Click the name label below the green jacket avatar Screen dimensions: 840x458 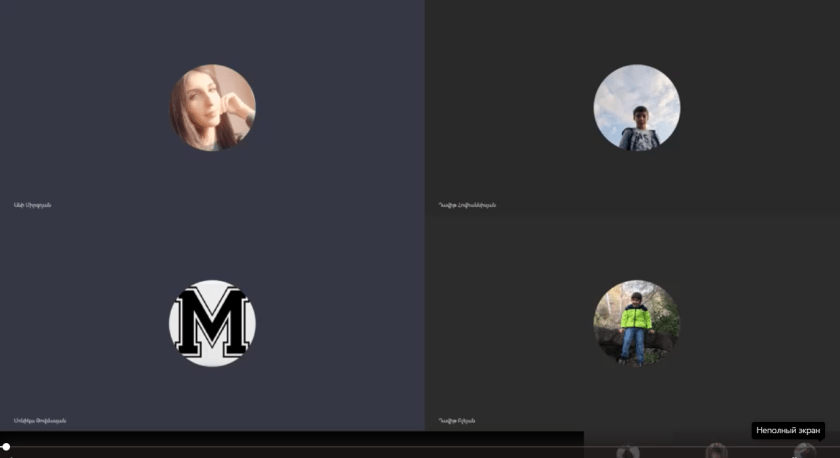coord(457,421)
